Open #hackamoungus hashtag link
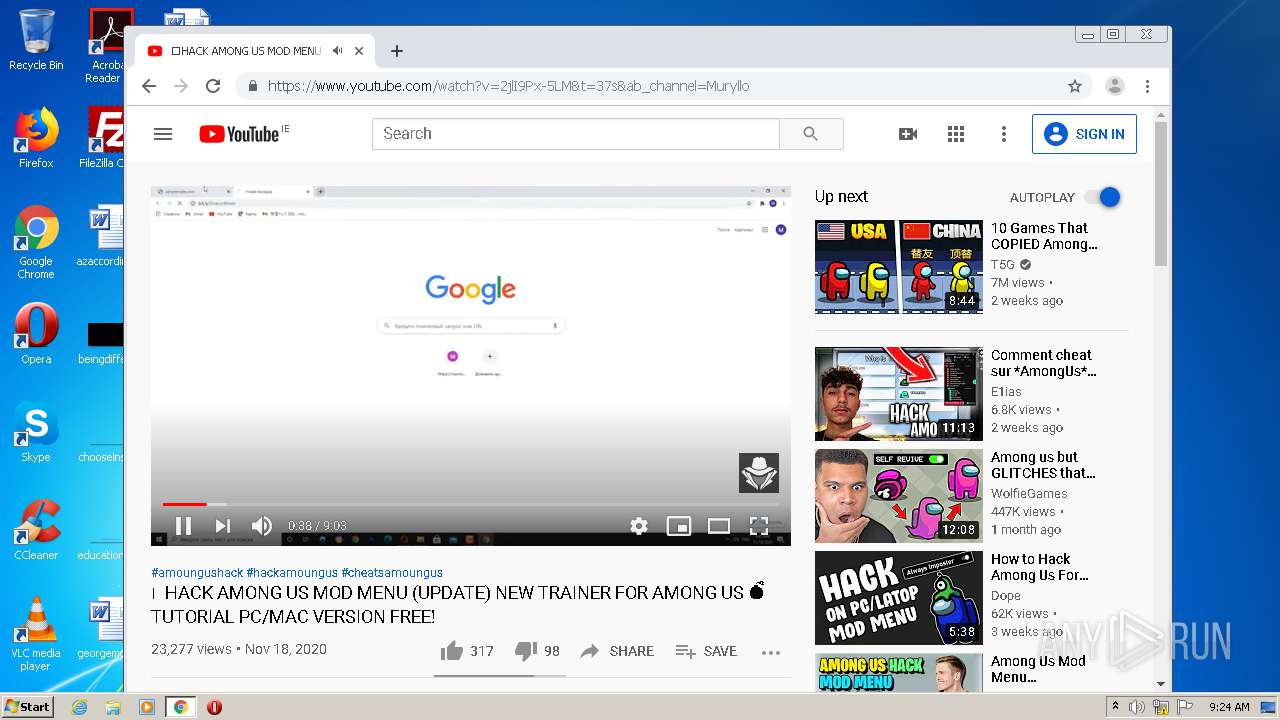 coord(292,573)
